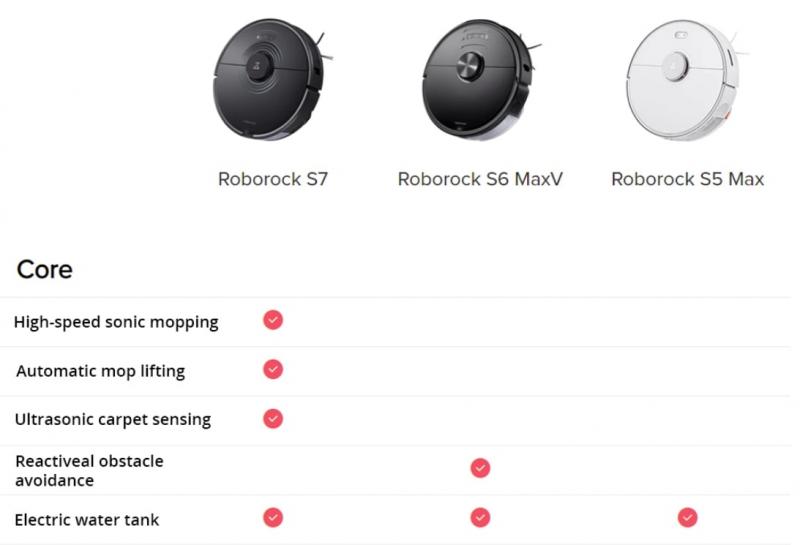800x545 pixels.
Task: Select the High-speed sonic mopping row label
Action: pyautogui.click(x=116, y=322)
